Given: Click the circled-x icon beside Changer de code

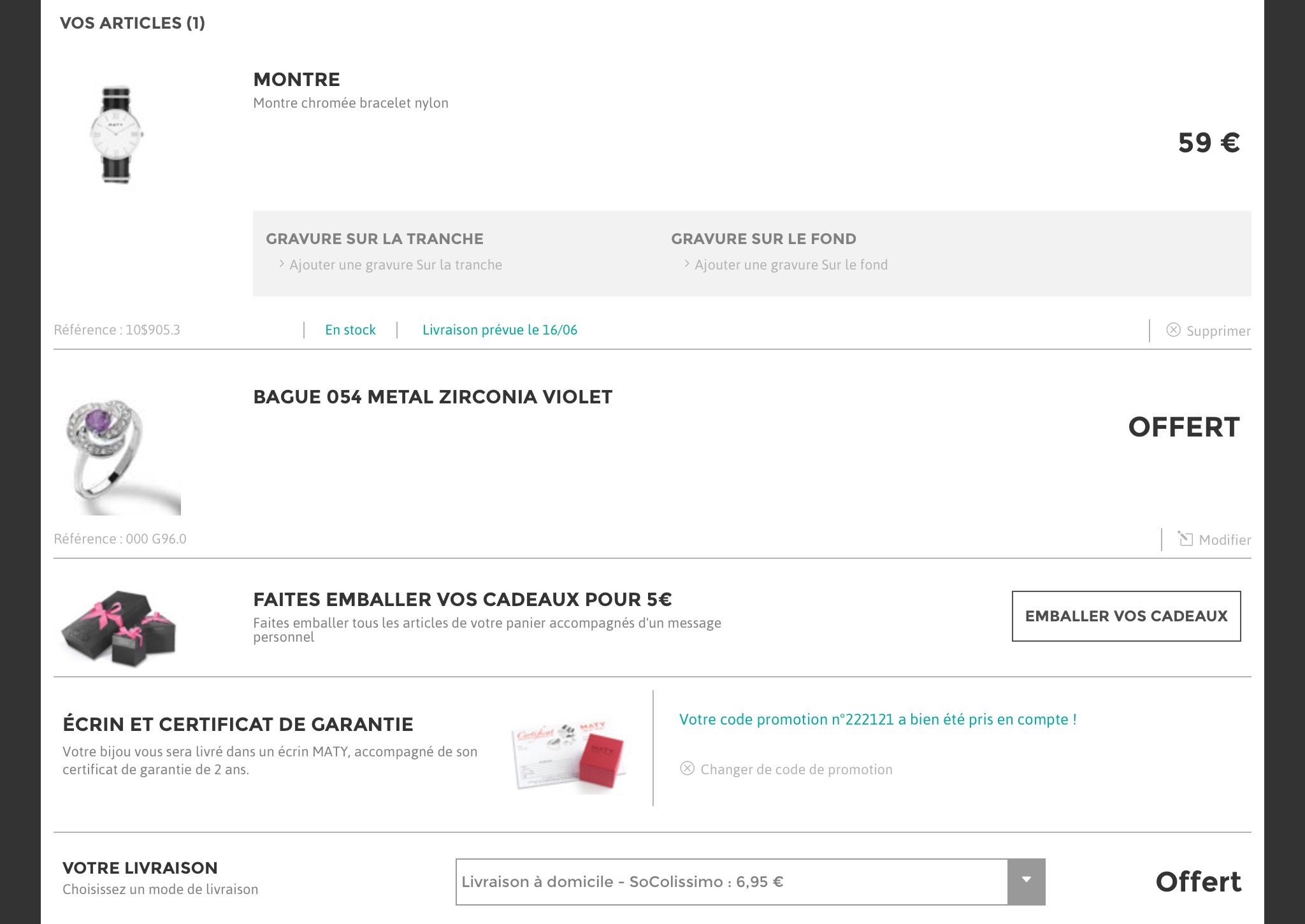Looking at the screenshot, I should pyautogui.click(x=687, y=769).
